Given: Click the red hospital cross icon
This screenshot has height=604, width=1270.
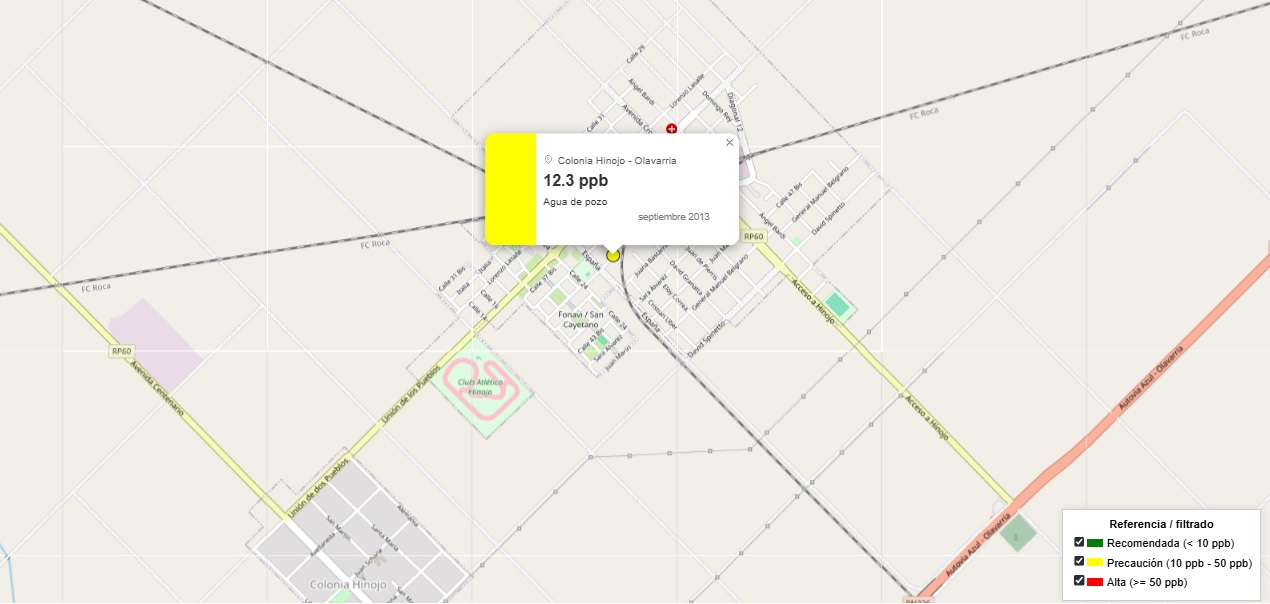Looking at the screenshot, I should point(671,129).
